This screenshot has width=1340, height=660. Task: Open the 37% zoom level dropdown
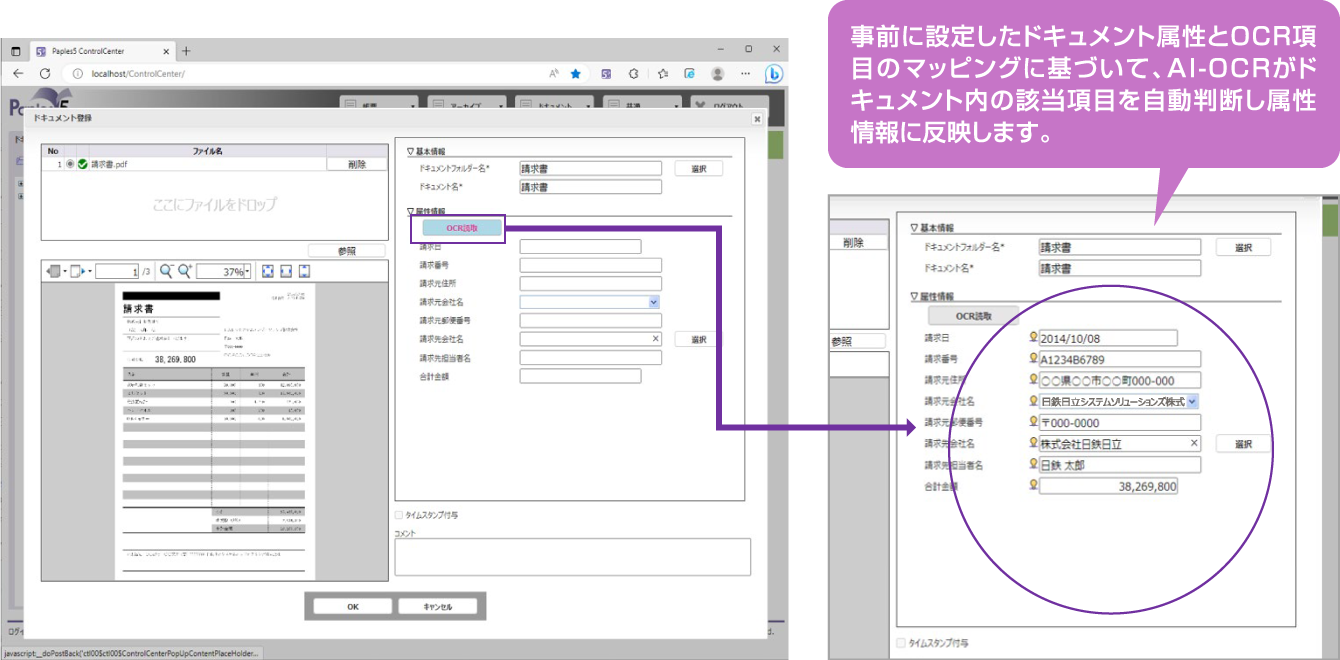247,271
